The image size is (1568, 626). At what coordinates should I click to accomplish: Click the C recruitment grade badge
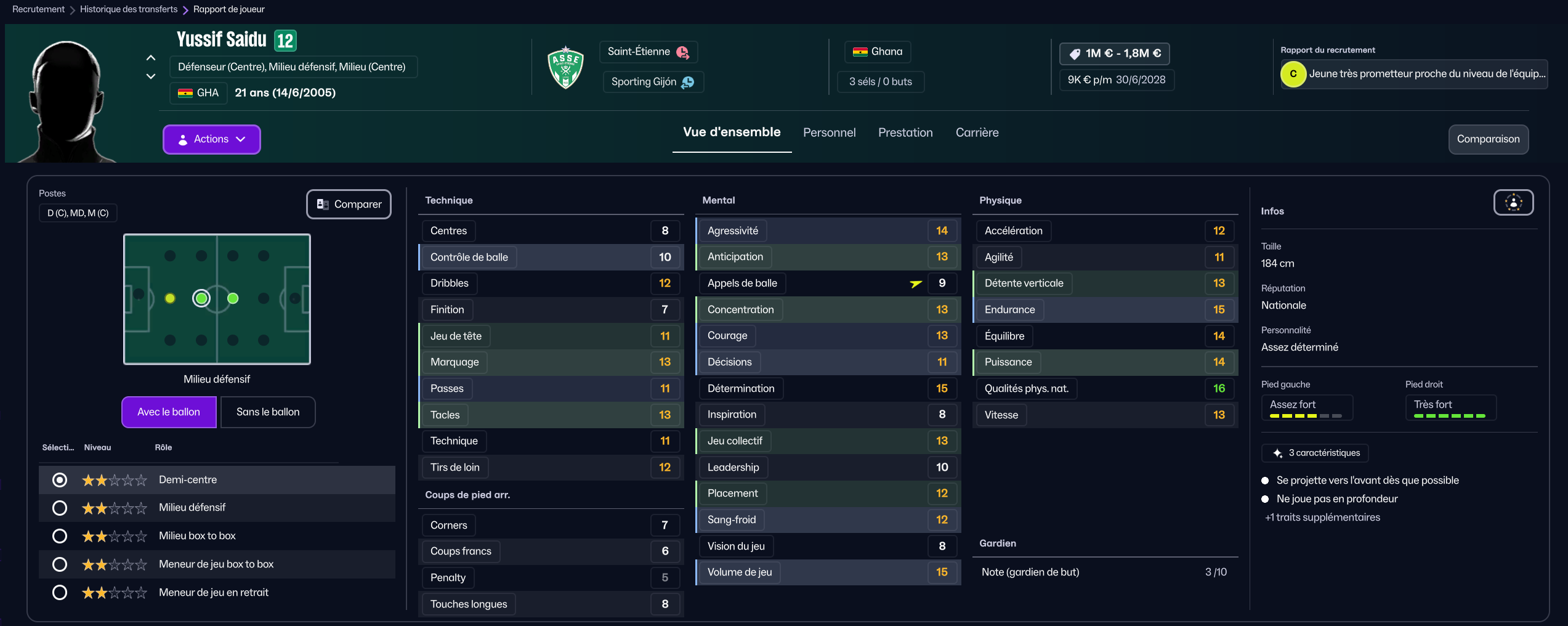[1293, 74]
